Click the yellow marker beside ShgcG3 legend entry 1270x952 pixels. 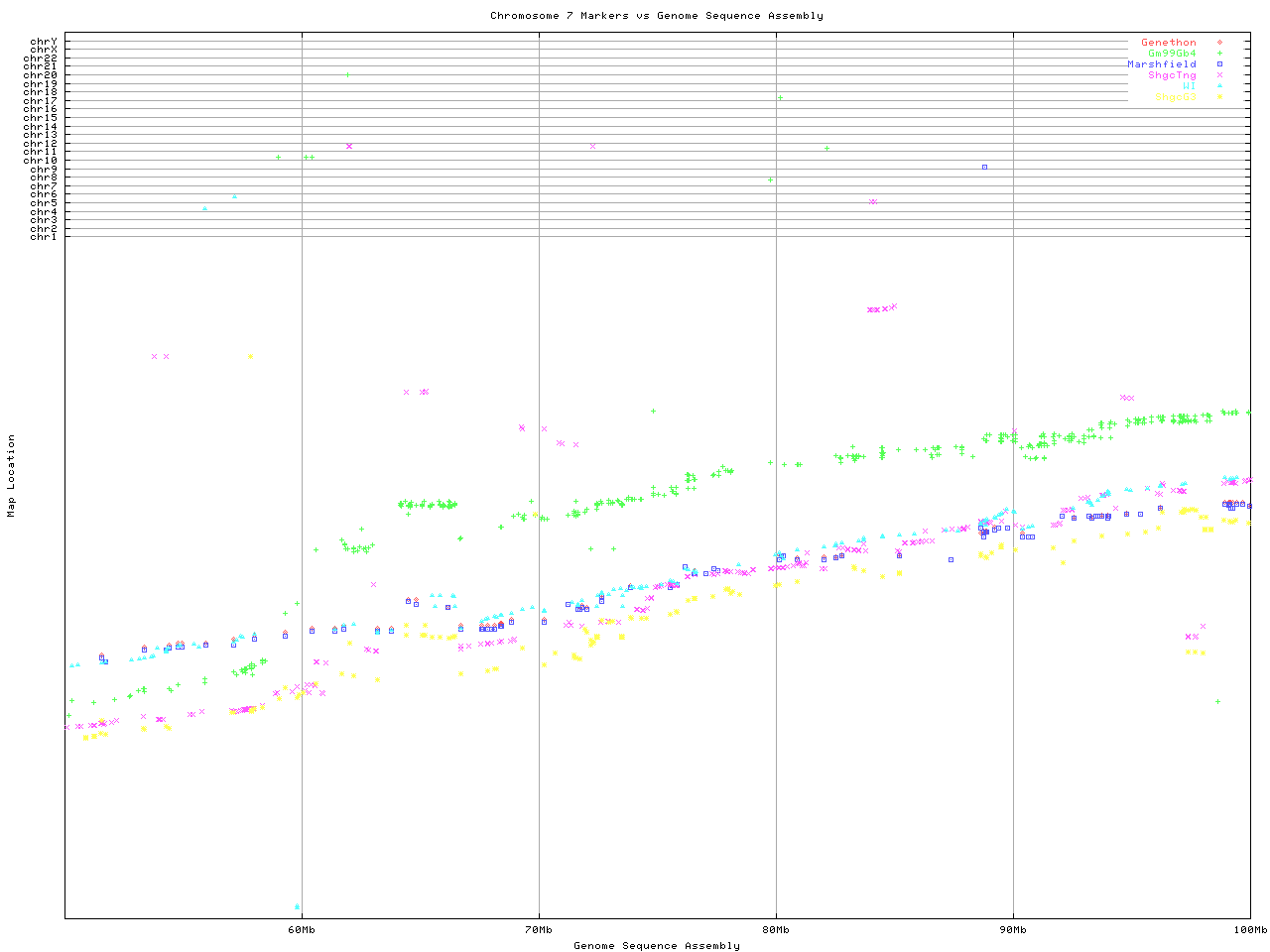(x=1219, y=97)
